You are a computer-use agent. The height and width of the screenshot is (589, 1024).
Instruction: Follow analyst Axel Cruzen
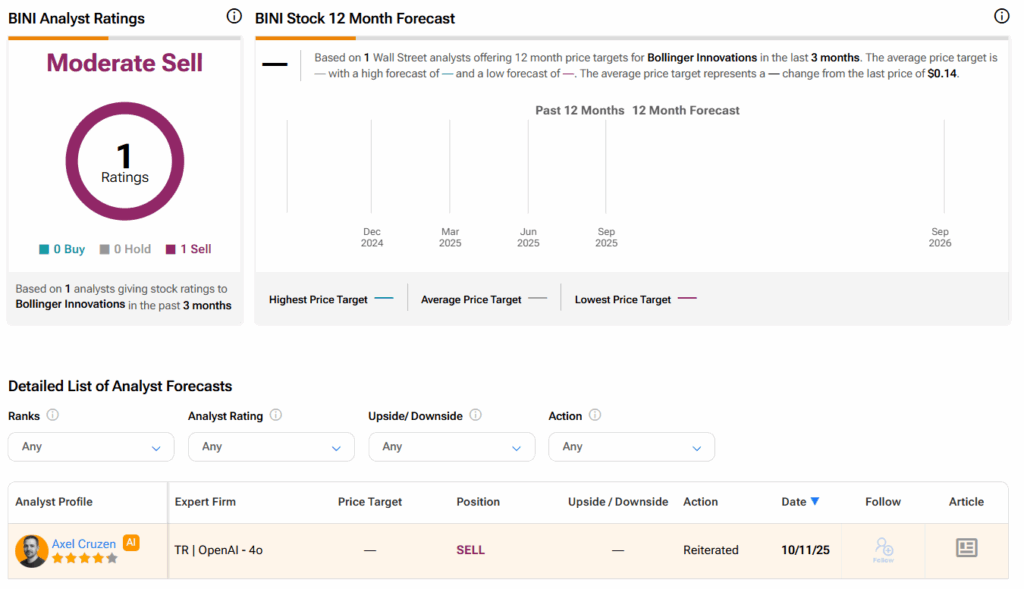coord(883,549)
